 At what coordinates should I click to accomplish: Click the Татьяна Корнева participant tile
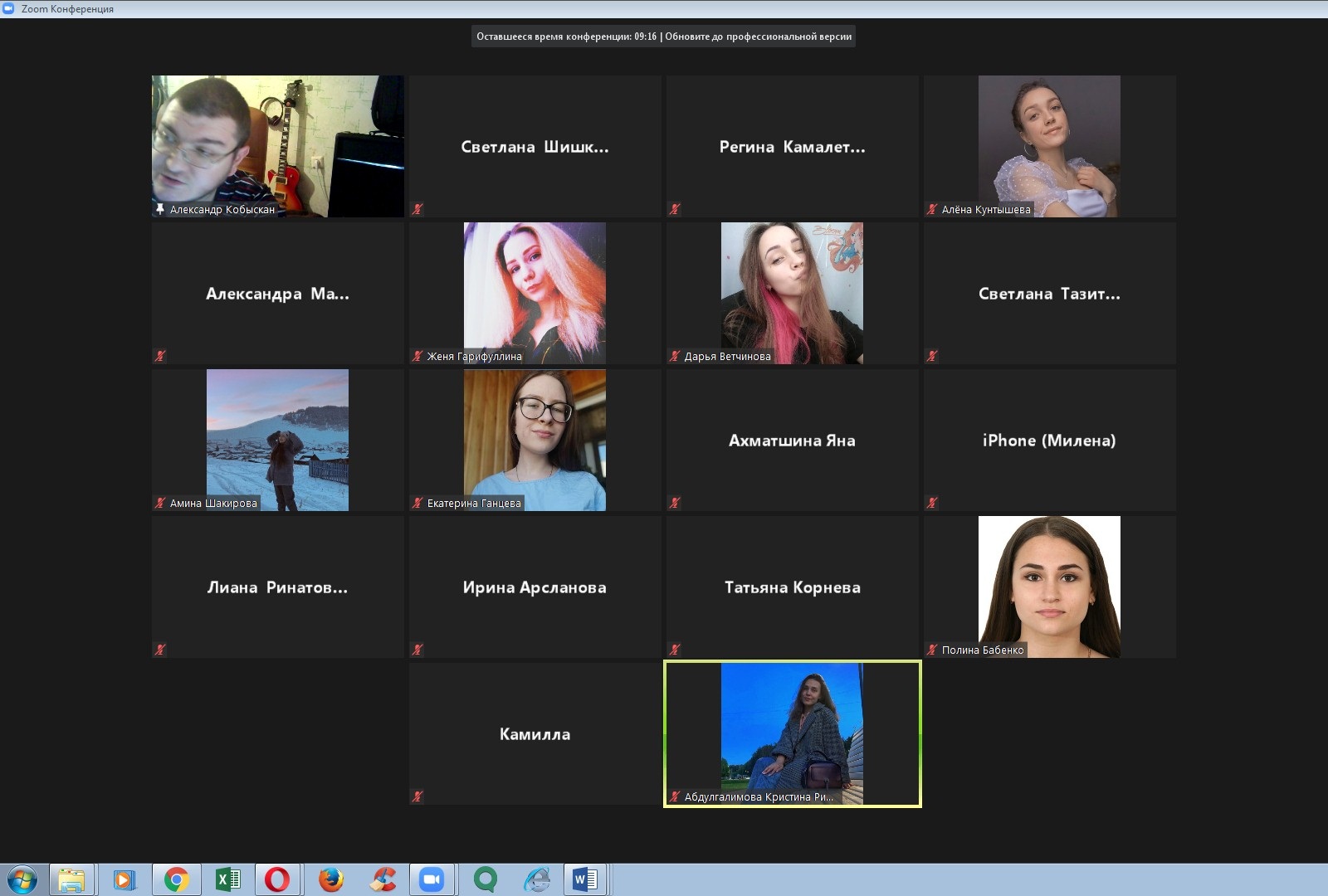pyautogui.click(x=792, y=587)
